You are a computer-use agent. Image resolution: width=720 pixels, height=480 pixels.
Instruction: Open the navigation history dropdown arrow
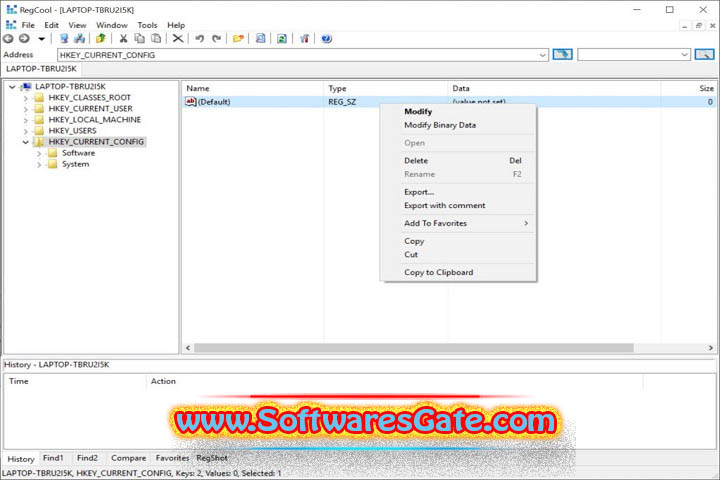41,39
